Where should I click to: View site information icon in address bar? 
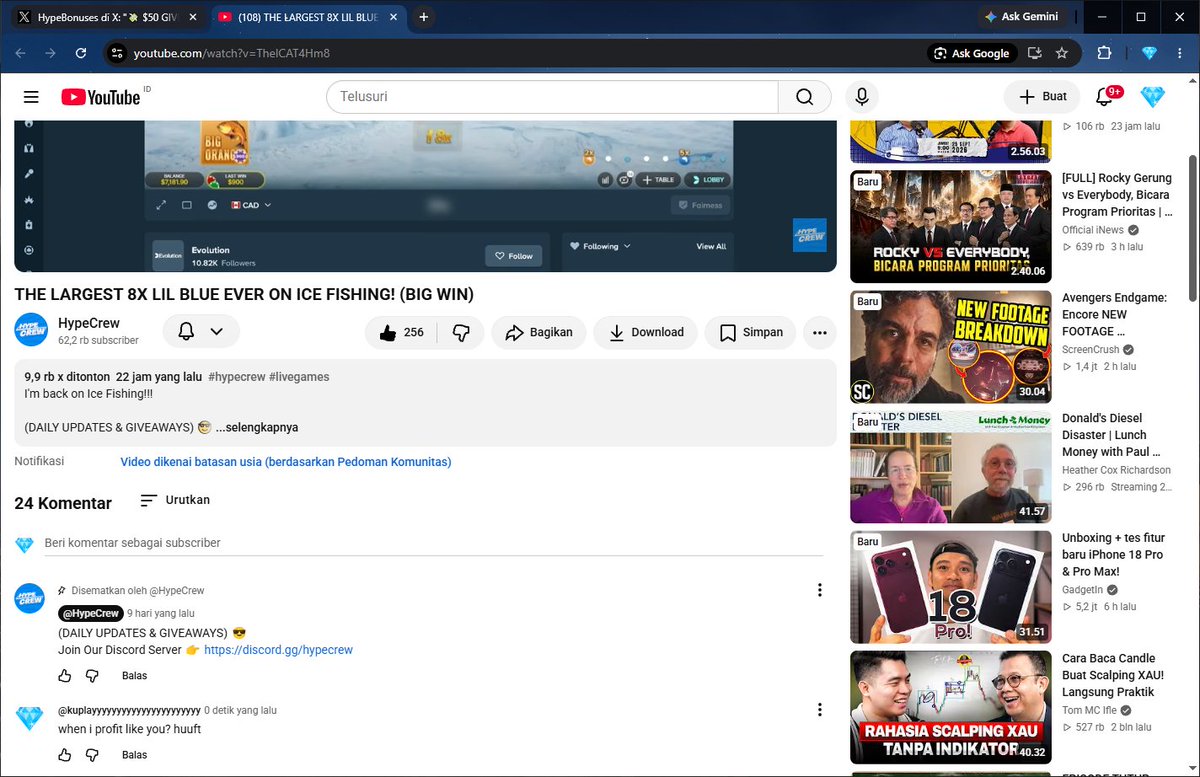(x=117, y=53)
